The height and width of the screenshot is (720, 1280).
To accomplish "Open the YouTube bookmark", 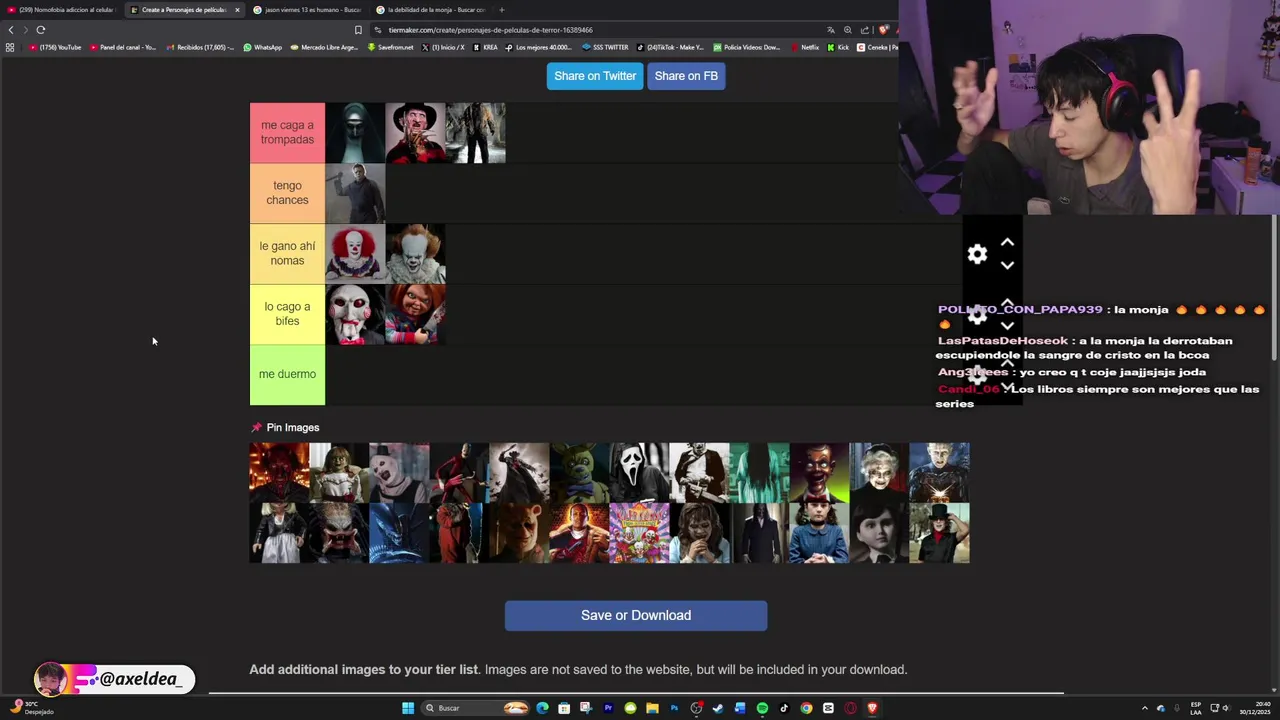I will [x=55, y=47].
